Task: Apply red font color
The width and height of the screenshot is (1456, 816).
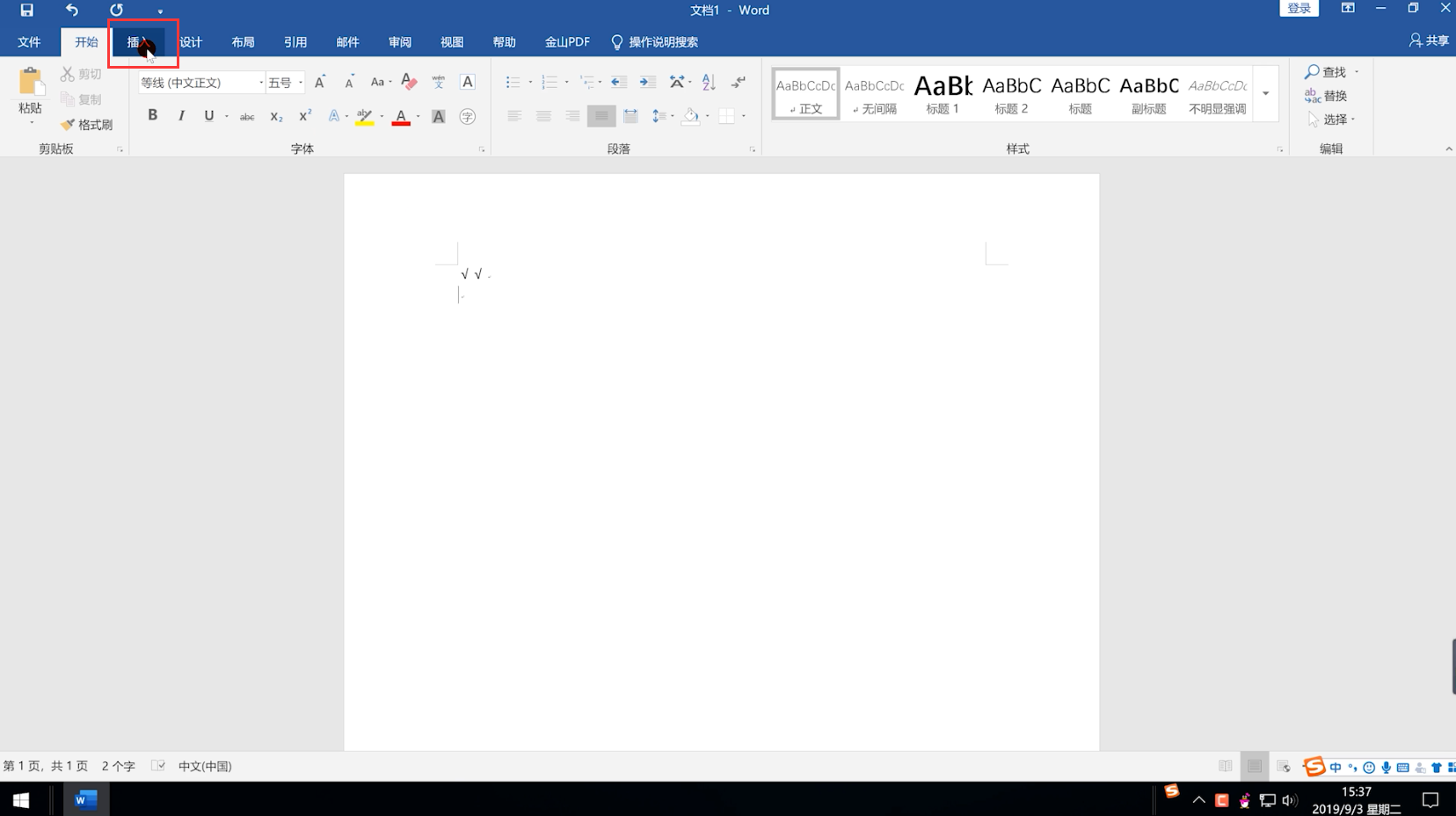Action: click(x=401, y=116)
